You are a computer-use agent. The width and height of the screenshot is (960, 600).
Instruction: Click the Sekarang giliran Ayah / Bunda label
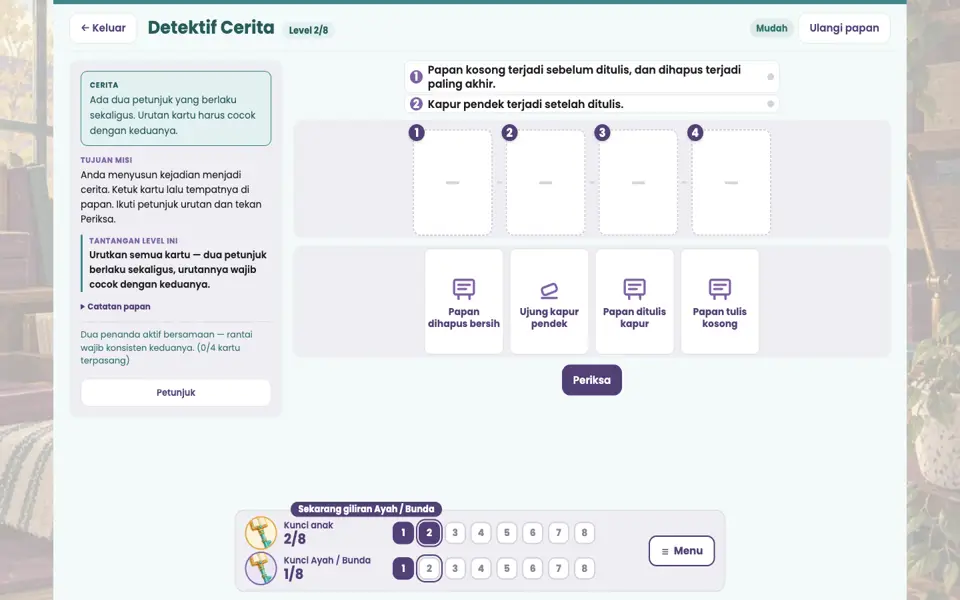click(366, 509)
